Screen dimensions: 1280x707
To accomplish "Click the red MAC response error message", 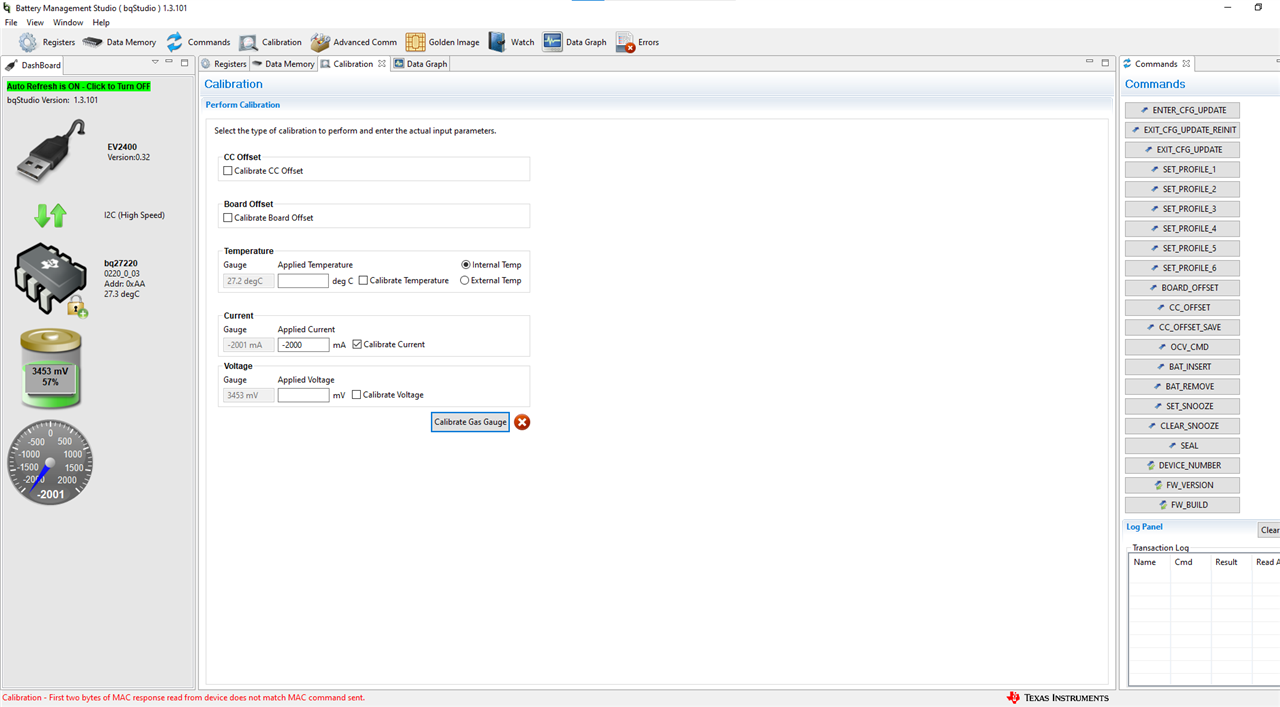I will (184, 698).
